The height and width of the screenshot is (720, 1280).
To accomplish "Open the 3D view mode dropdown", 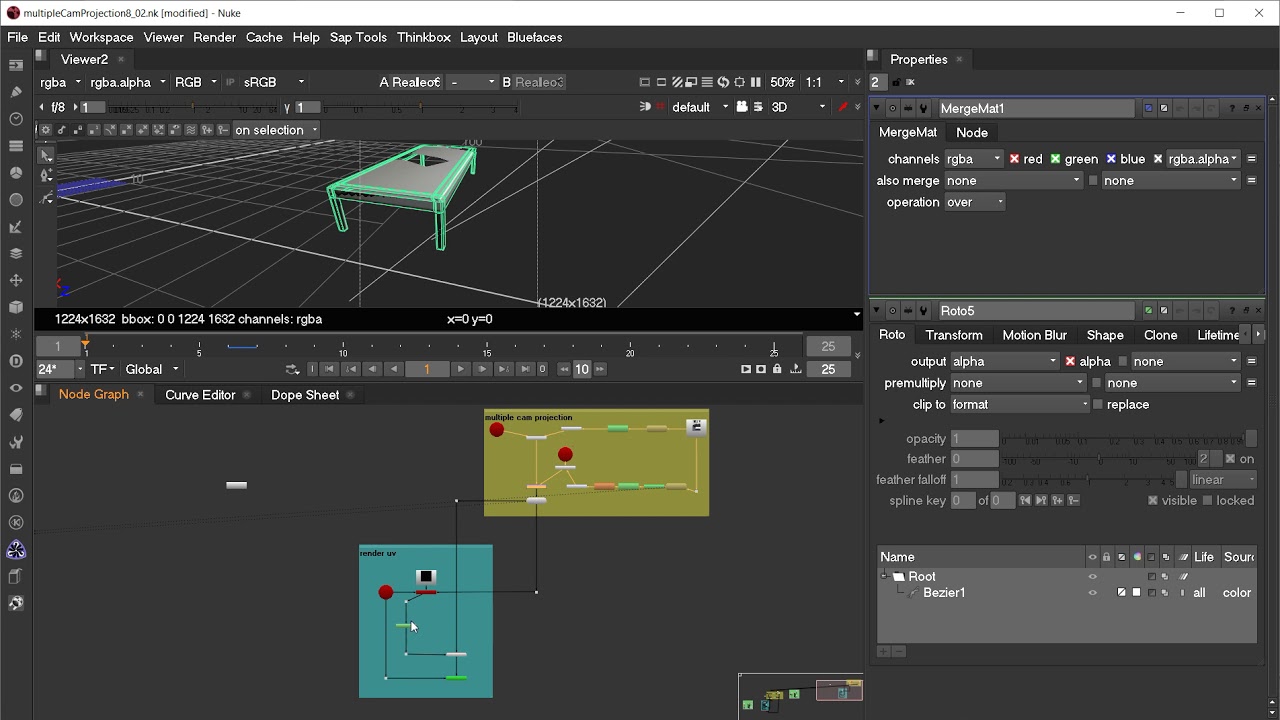I will [x=797, y=107].
